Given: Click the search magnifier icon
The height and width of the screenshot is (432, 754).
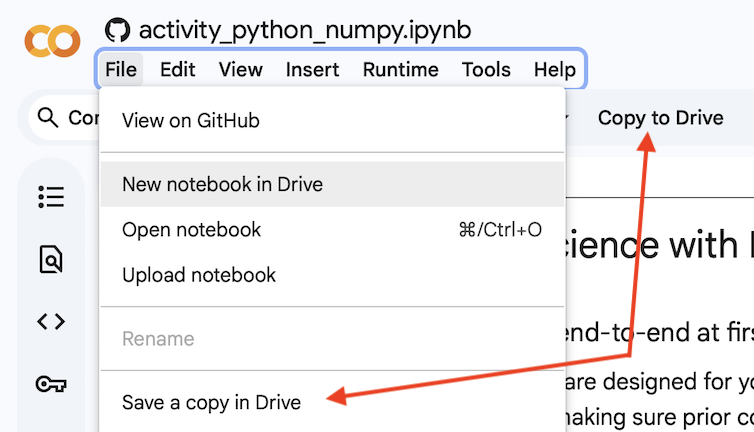Looking at the screenshot, I should coord(48,117).
